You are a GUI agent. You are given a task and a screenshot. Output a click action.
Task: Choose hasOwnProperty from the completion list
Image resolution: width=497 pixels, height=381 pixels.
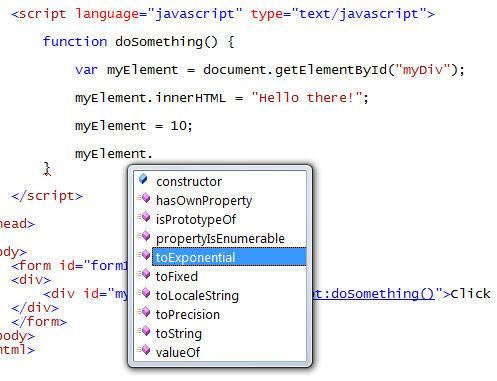tap(204, 201)
